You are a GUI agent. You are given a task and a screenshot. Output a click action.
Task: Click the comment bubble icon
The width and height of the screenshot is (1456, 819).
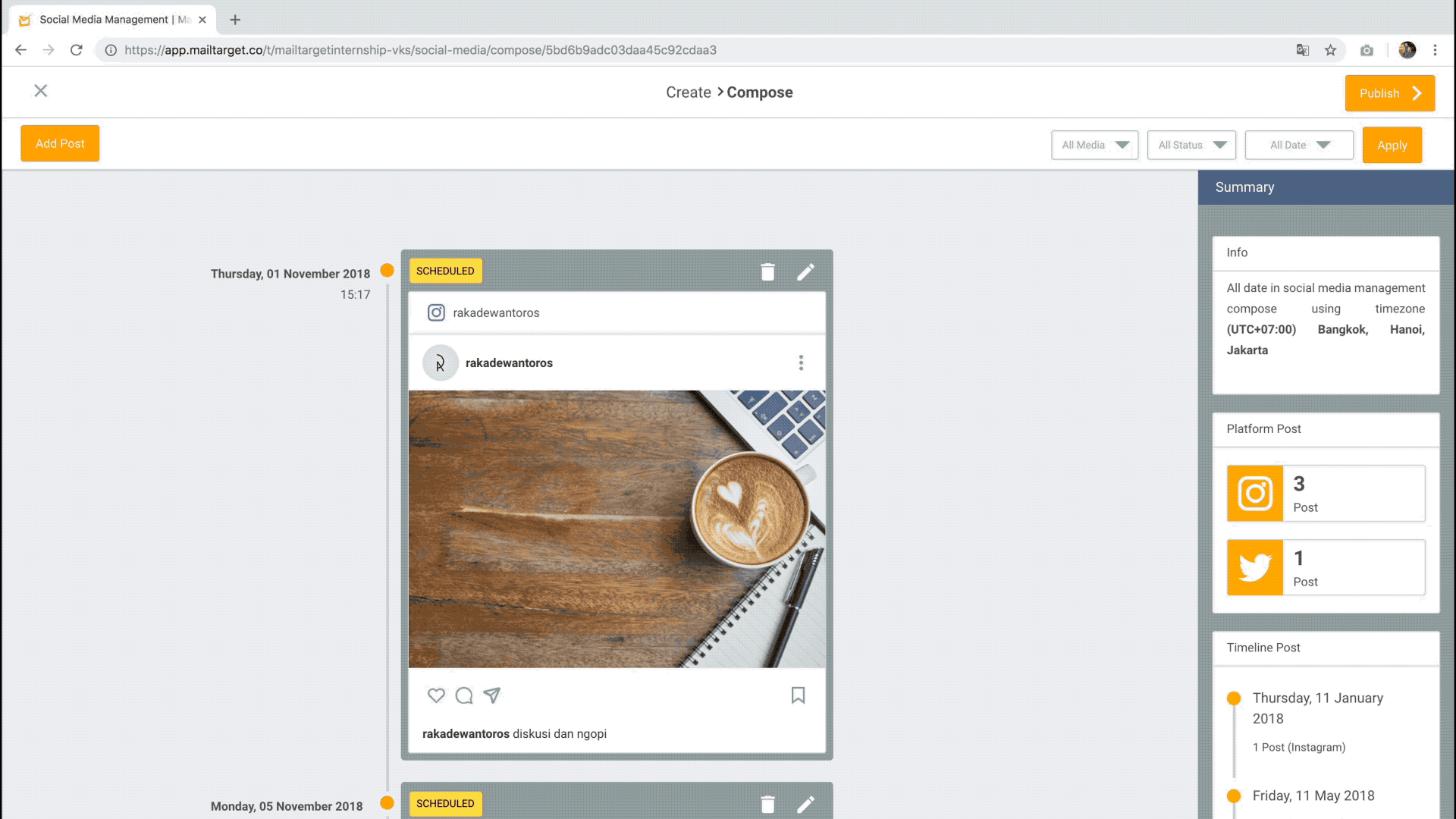[464, 695]
